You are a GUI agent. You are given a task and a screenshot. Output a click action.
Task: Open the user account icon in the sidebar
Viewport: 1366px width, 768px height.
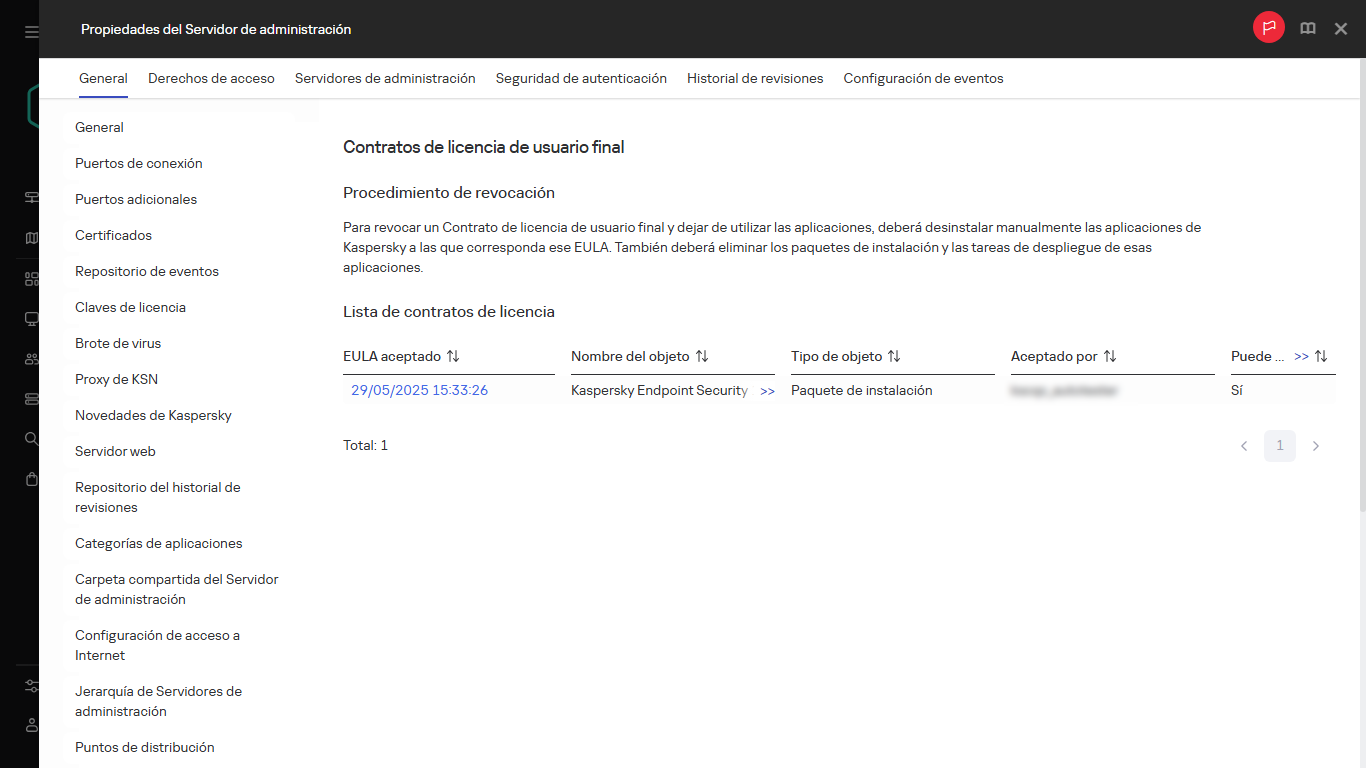[x=30, y=725]
